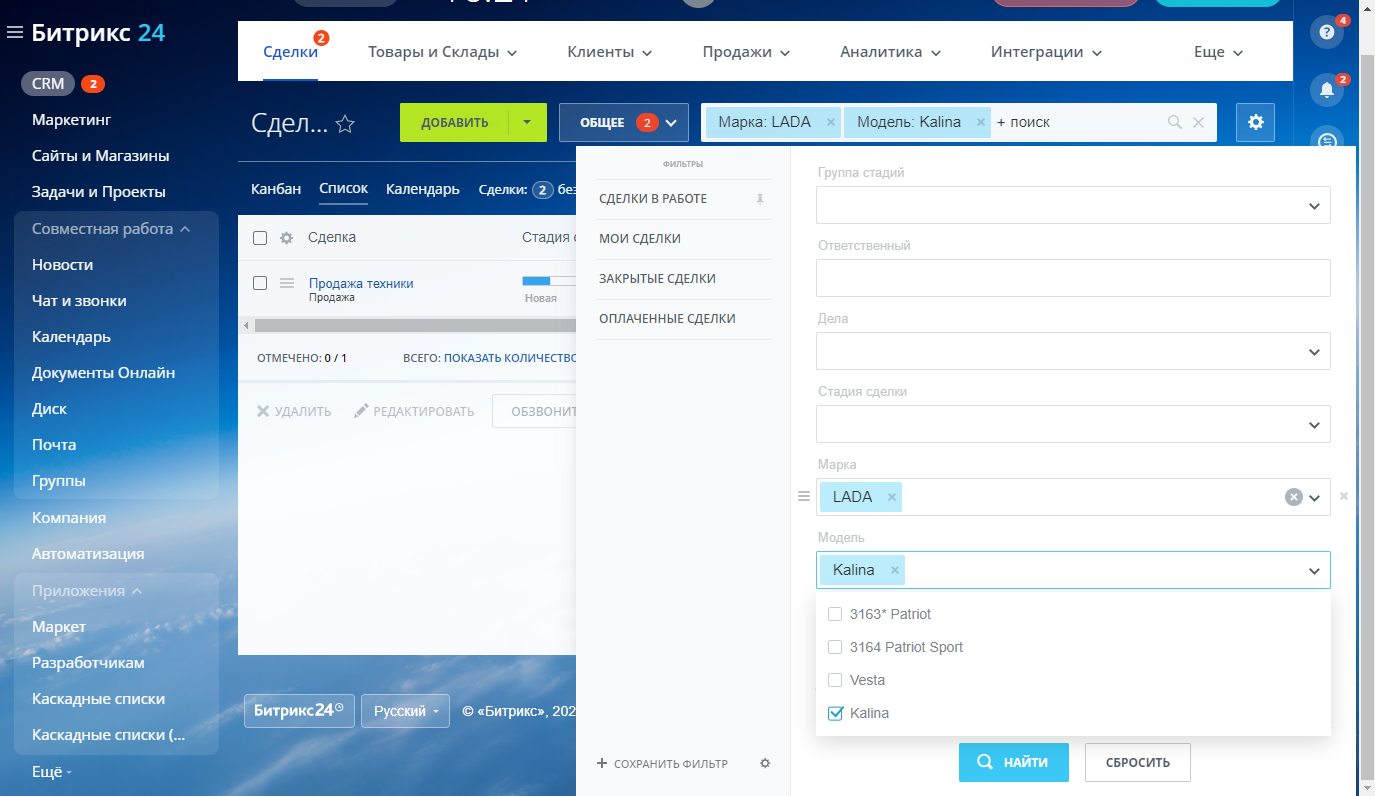Open CRM in the left sidebar

48,84
